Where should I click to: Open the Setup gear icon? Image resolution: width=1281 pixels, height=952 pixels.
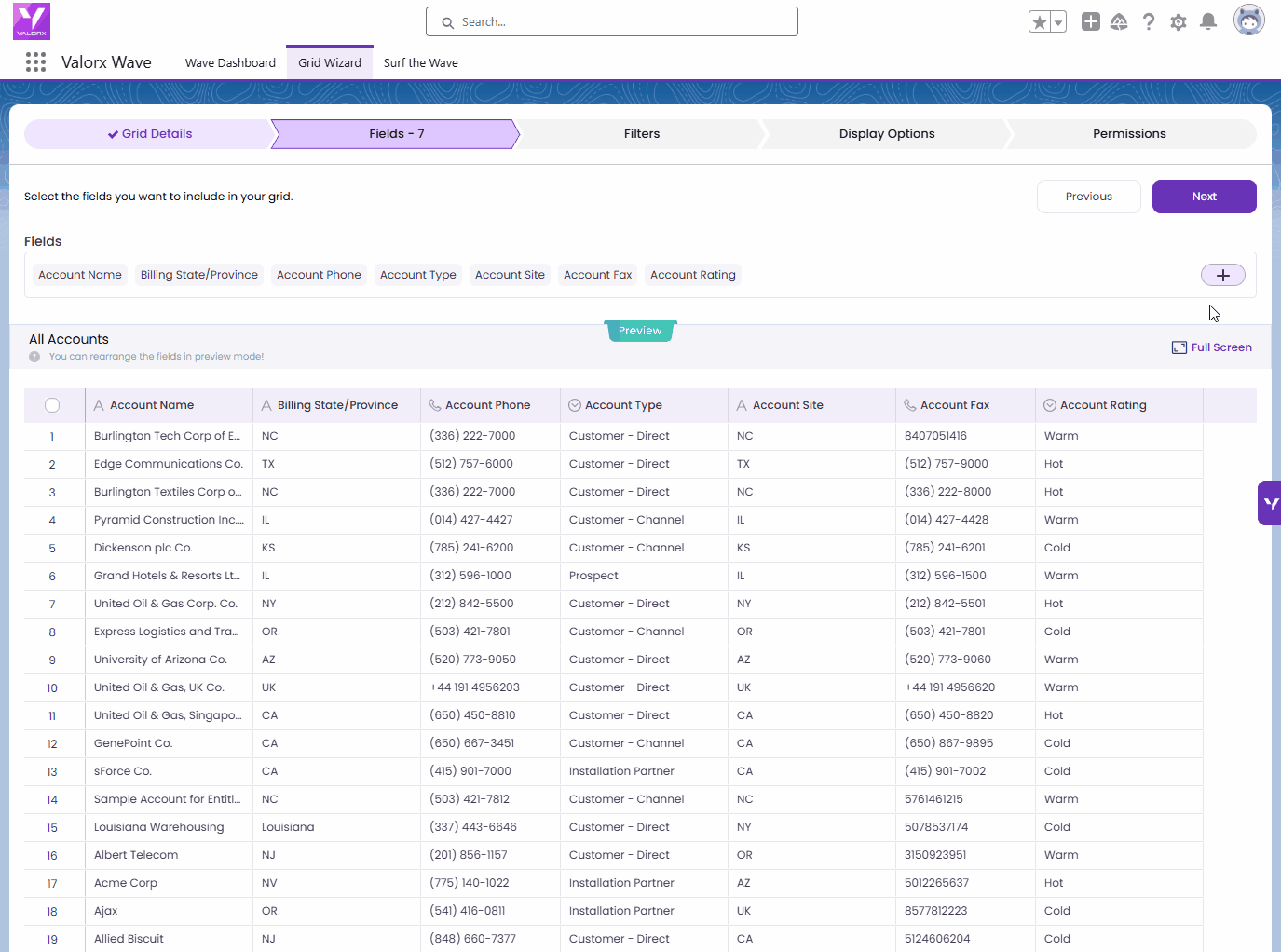click(x=1179, y=21)
